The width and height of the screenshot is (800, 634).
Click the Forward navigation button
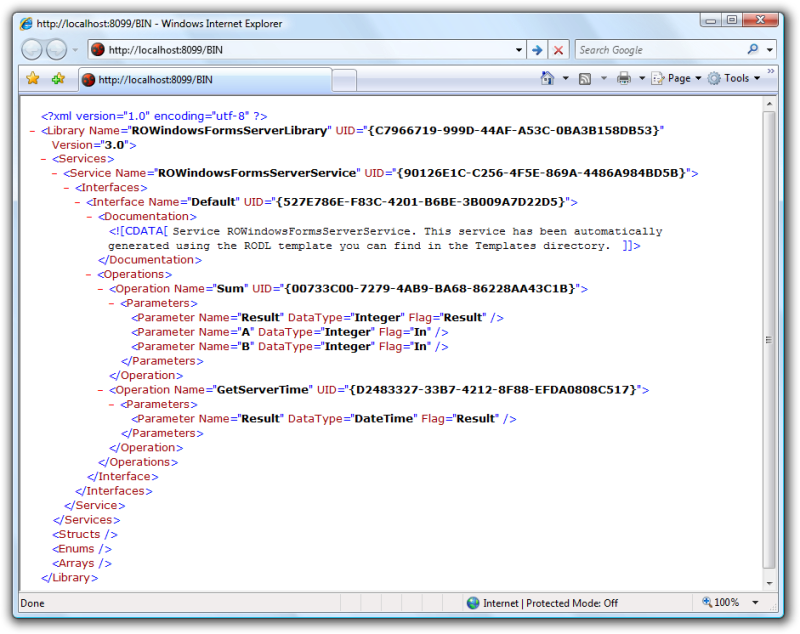coord(57,49)
